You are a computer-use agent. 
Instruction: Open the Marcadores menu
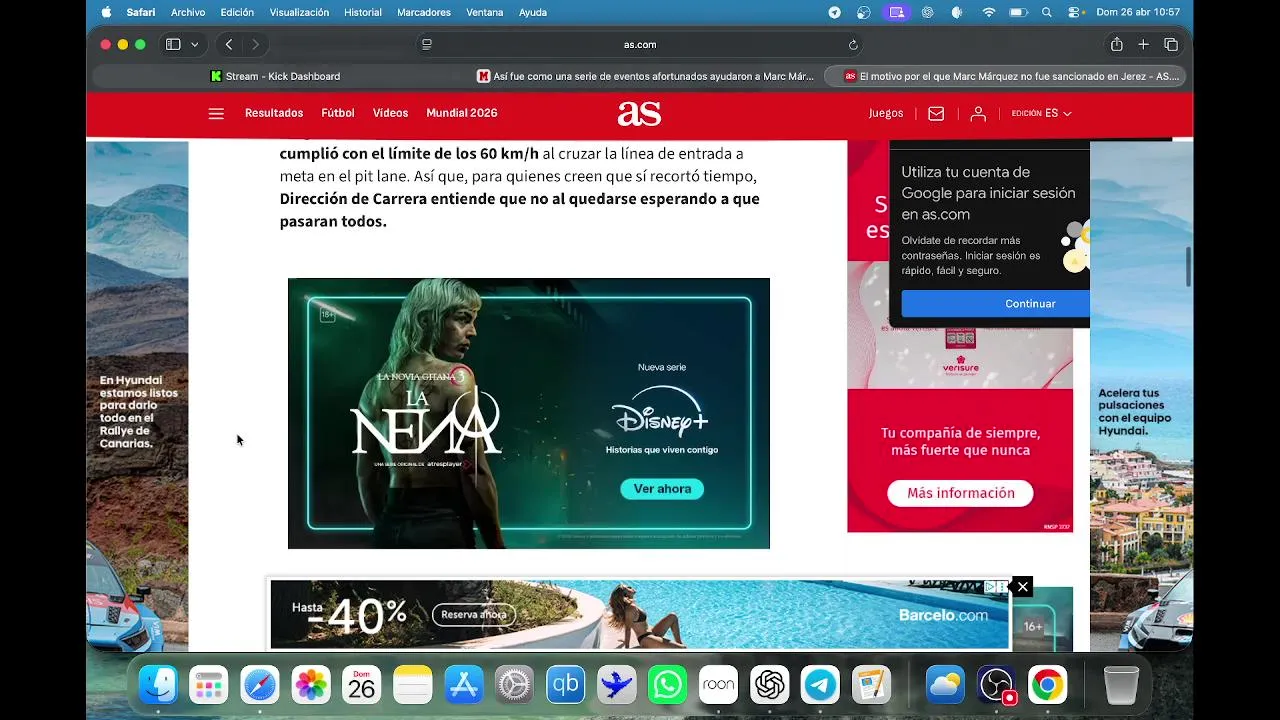[424, 12]
